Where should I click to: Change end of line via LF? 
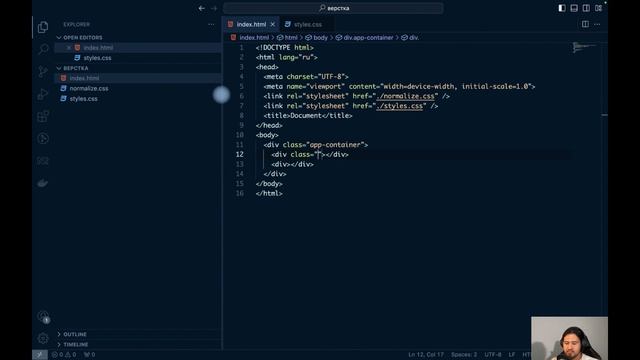[x=512, y=355]
